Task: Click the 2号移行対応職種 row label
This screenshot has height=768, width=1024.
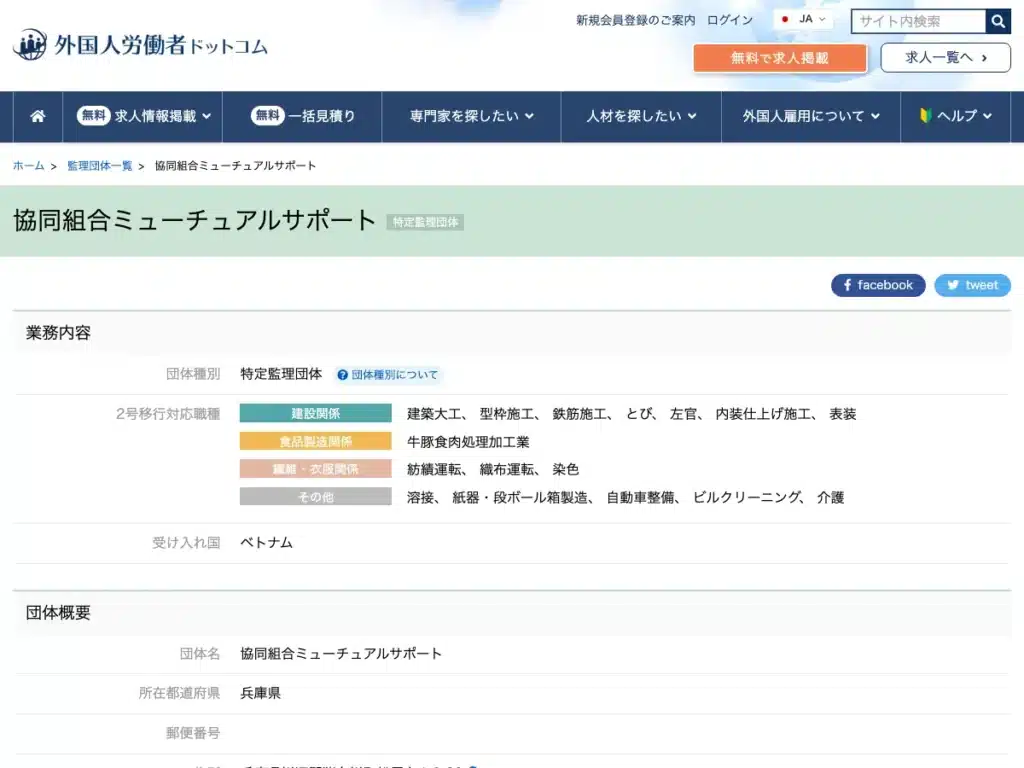Action: (168, 414)
